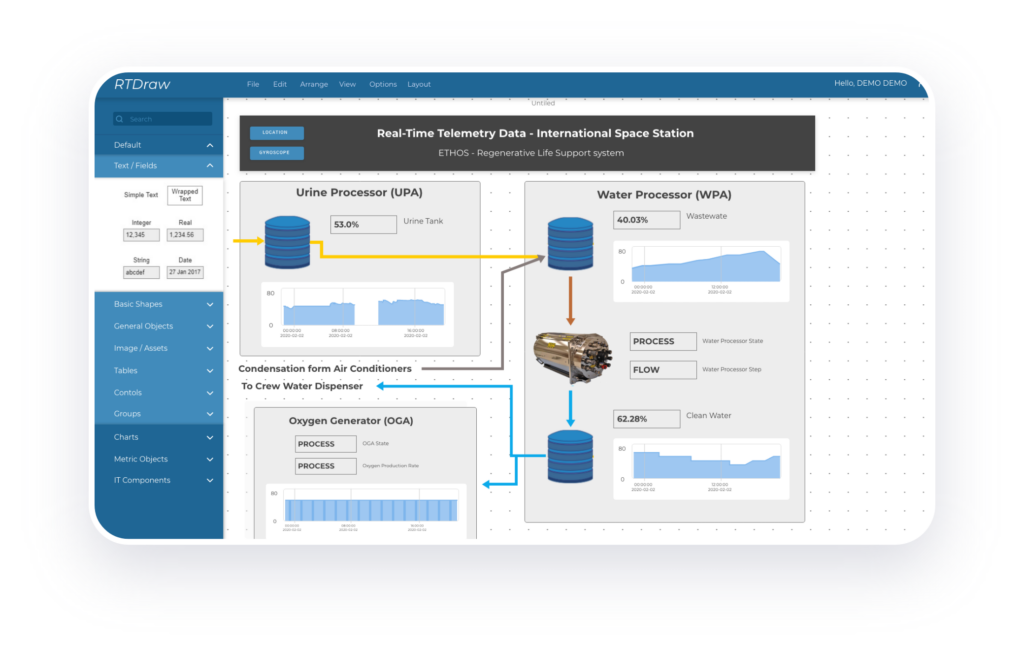
Task: Select the Urine Processor area chart
Action: point(357,314)
